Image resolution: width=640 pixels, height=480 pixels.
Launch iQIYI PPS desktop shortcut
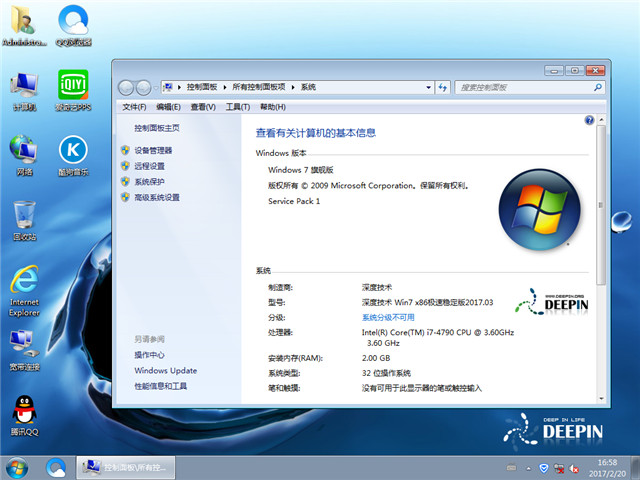coord(73,91)
